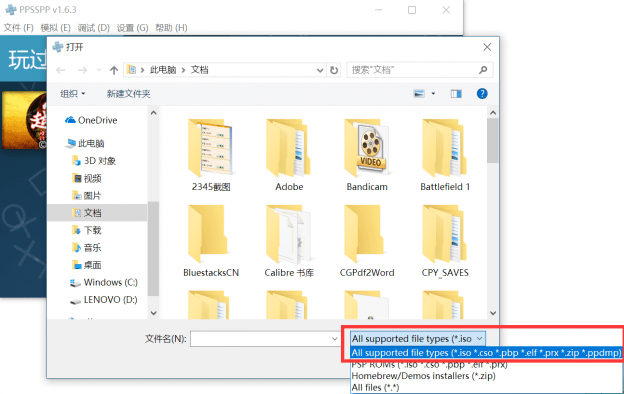Click navigation pane scroll down arrow
The height and width of the screenshot is (394, 624).
[x=154, y=313]
